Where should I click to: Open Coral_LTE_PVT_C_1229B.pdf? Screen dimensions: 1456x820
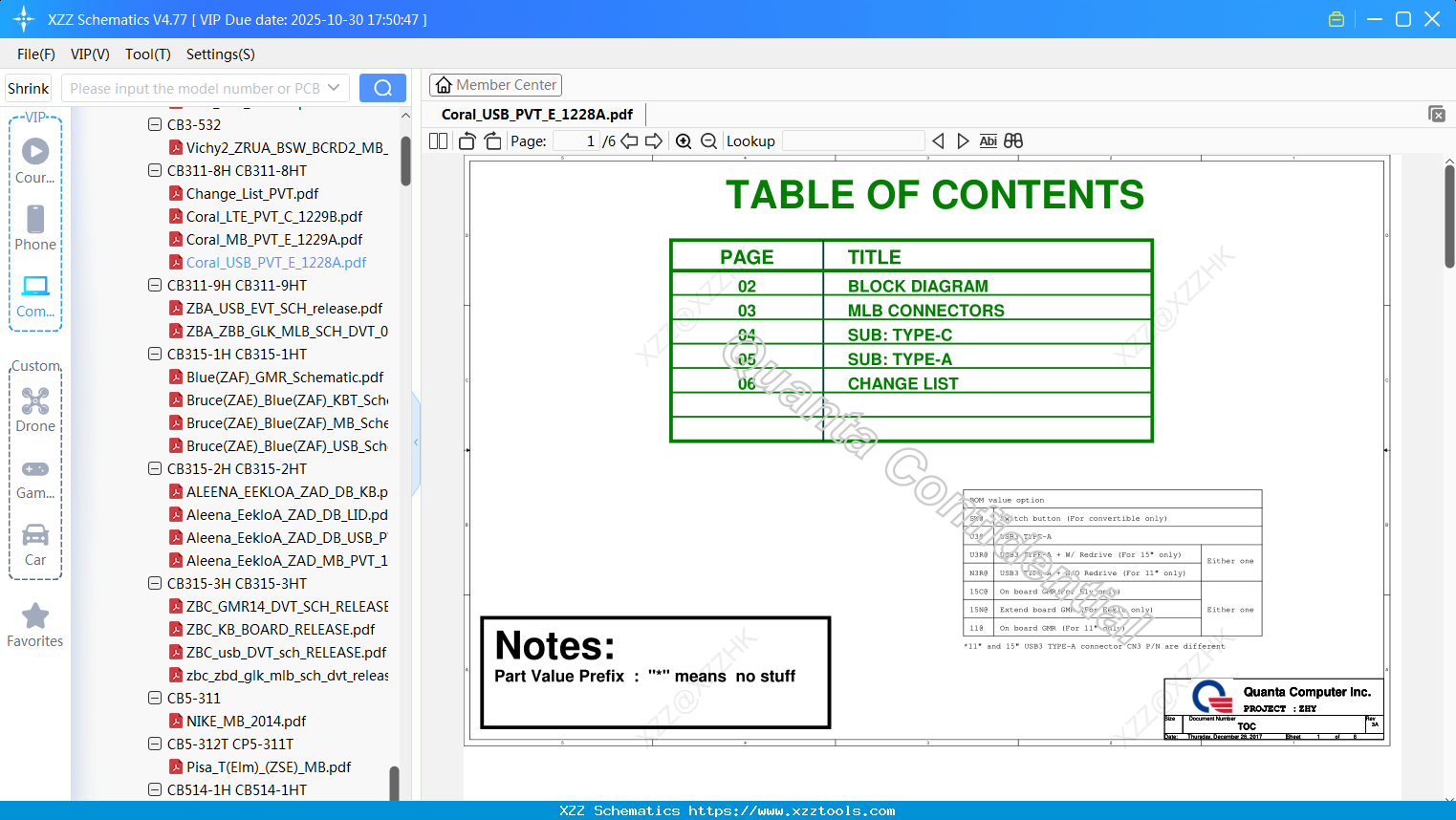274,216
